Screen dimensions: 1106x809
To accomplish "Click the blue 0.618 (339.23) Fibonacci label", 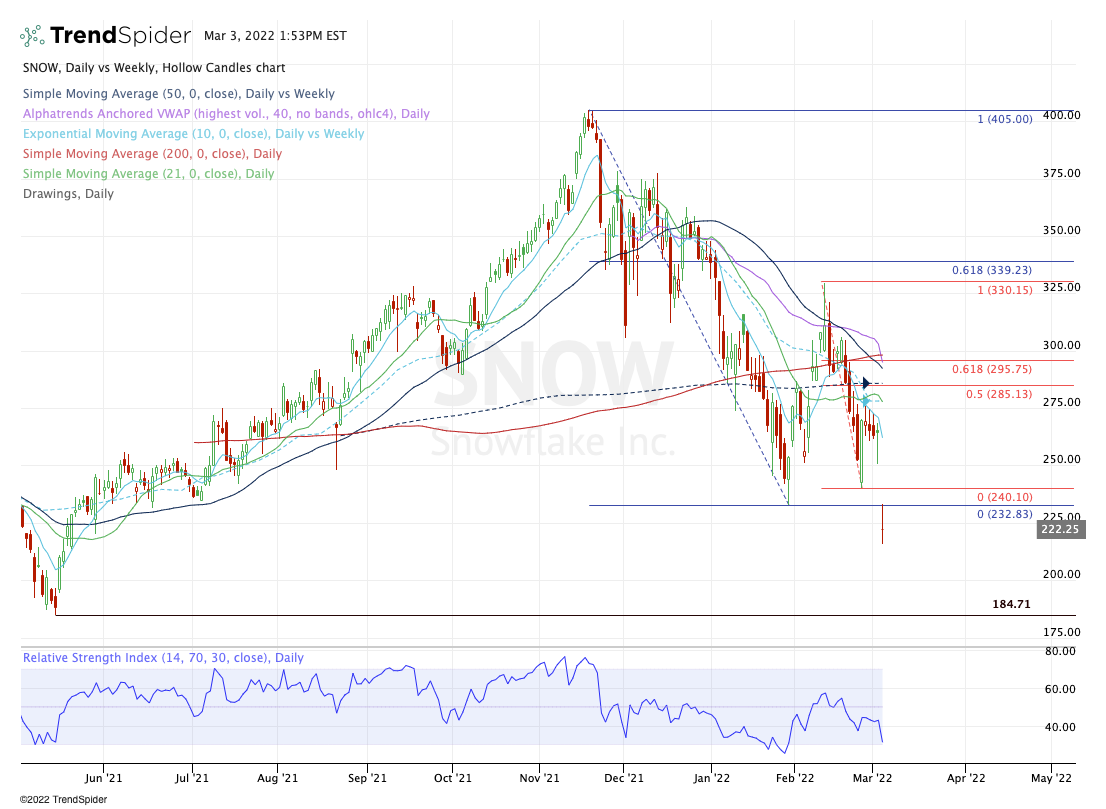I will pos(992,270).
